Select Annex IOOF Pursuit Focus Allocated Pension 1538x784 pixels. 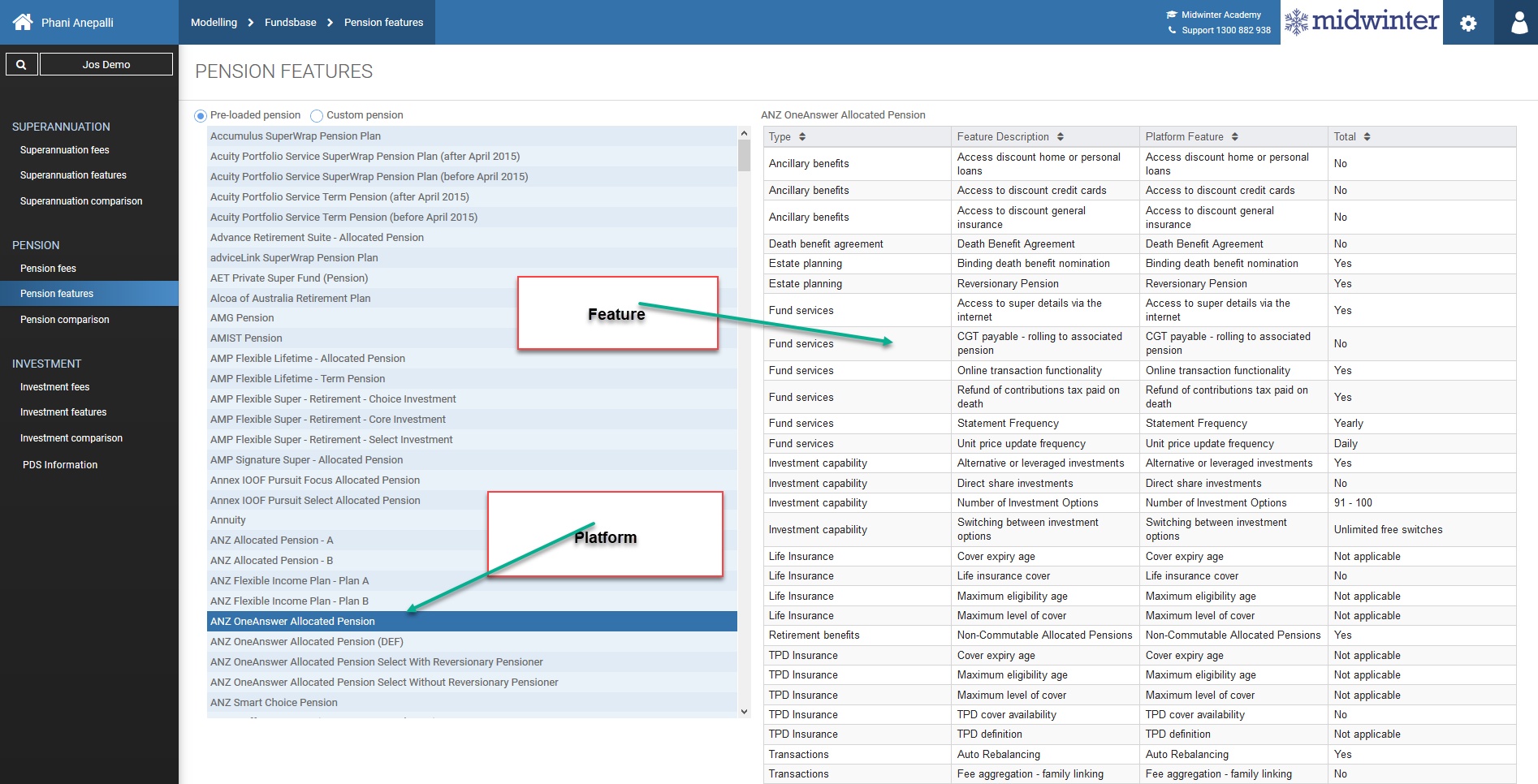(472, 480)
